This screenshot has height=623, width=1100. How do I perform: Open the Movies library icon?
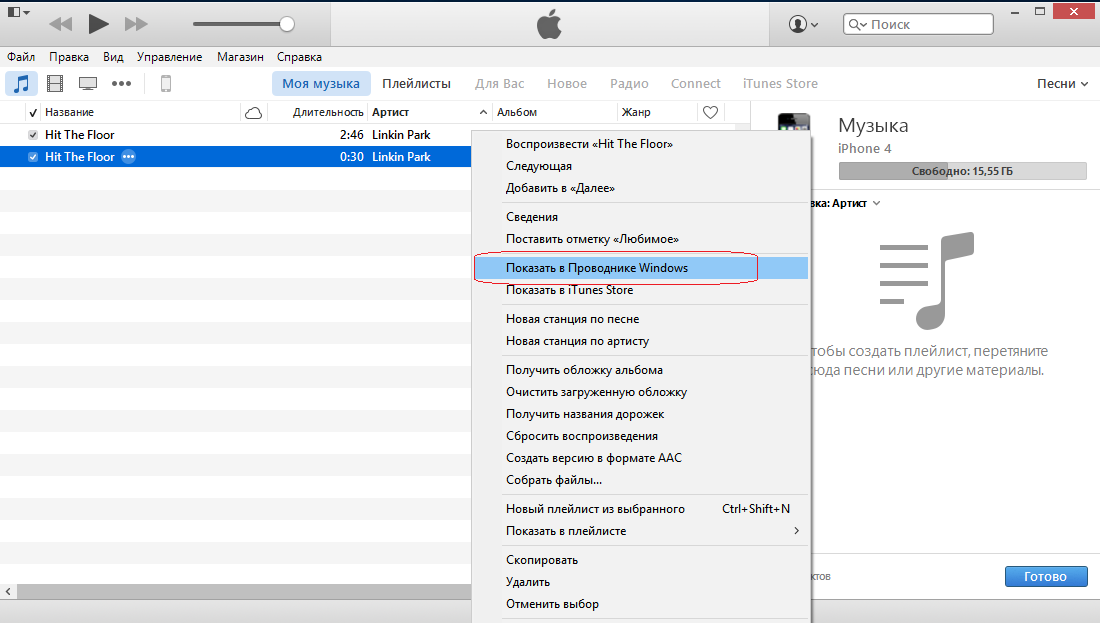[x=55, y=83]
